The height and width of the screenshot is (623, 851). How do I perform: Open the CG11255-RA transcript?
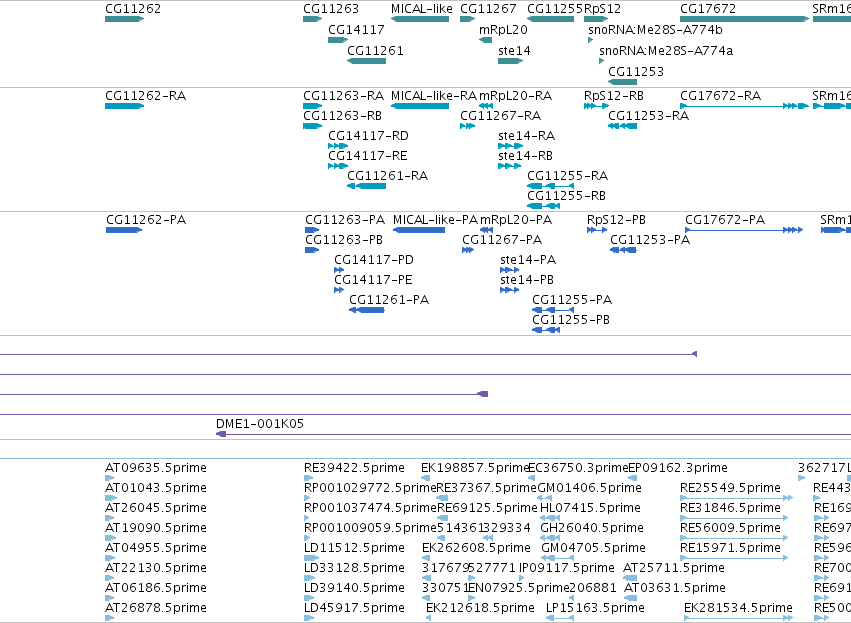click(x=550, y=186)
